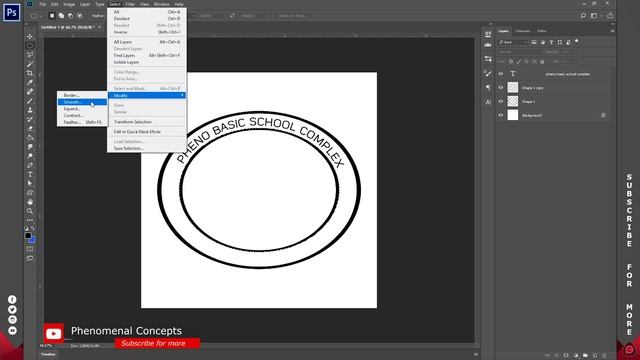Screen dimensions: 640x360
Task: Click the blue background color swatch
Action: coord(32,240)
